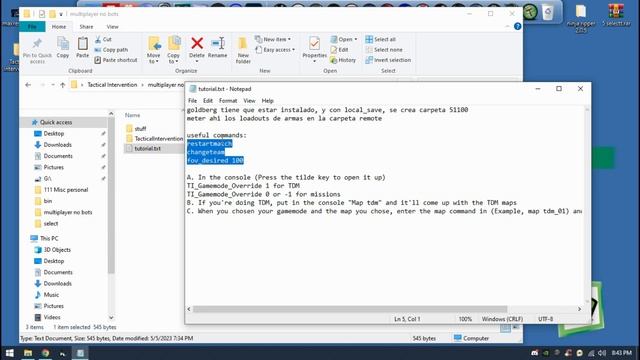
Task: Click the Copy icon in ribbon
Action: pyautogui.click(x=63, y=44)
